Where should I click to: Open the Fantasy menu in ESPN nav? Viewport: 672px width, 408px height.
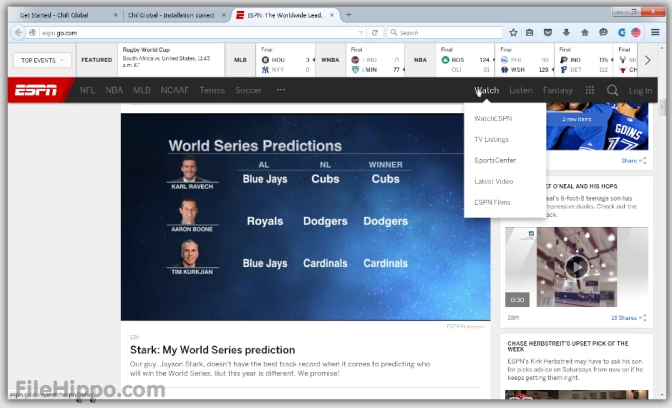558,90
